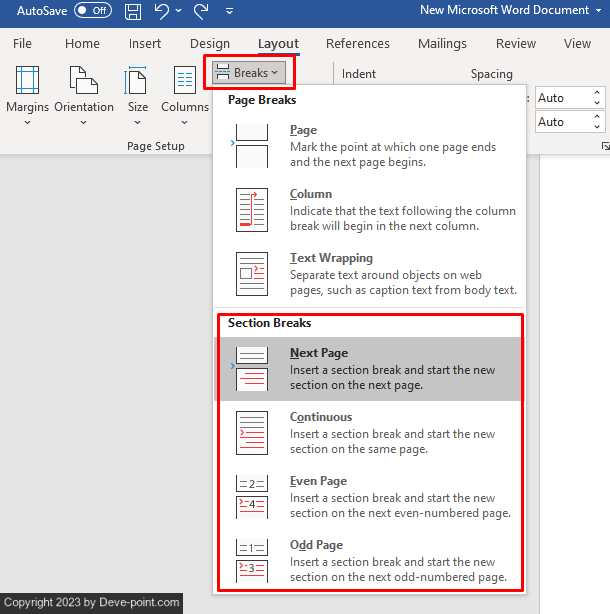Image resolution: width=610 pixels, height=614 pixels.
Task: Click the Undo arrow icon
Action: [162, 11]
